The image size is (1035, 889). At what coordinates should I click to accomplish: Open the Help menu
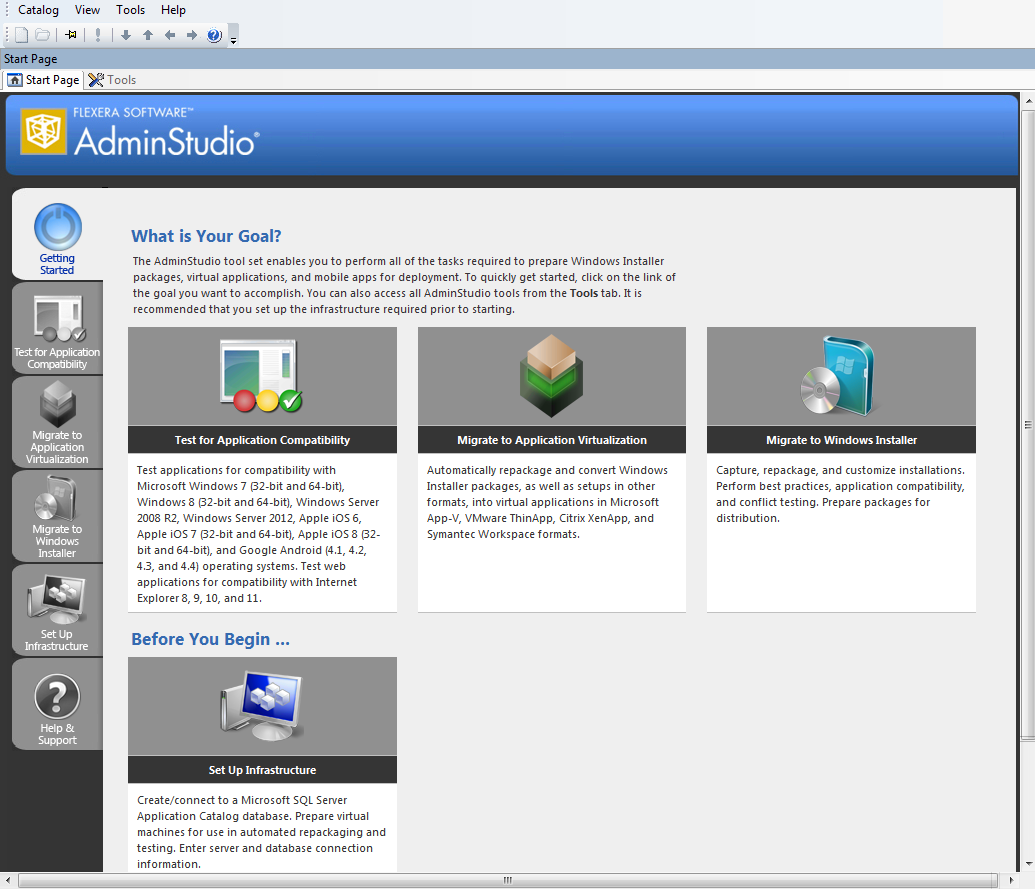click(x=173, y=10)
